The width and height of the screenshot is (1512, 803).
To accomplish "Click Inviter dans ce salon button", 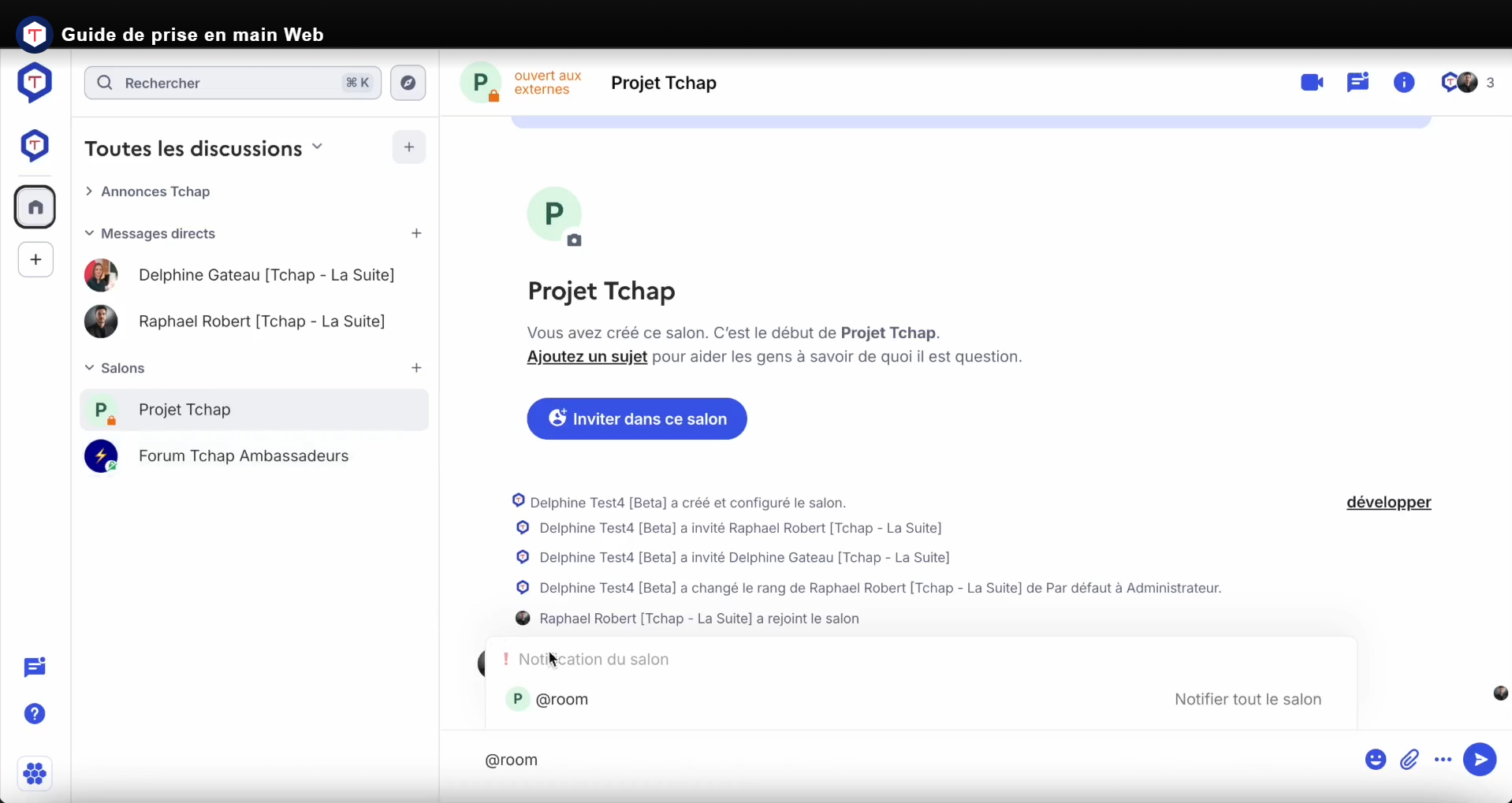I will tap(637, 419).
